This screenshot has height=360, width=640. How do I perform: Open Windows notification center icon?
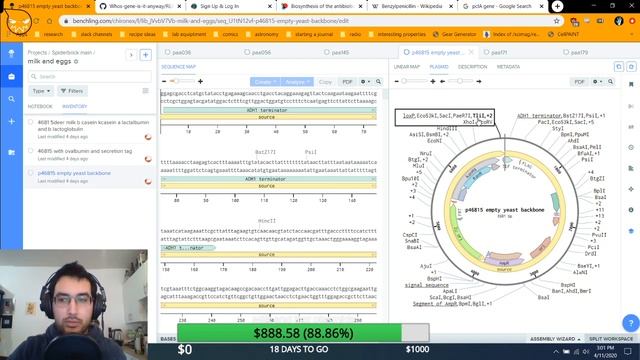click(x=628, y=351)
